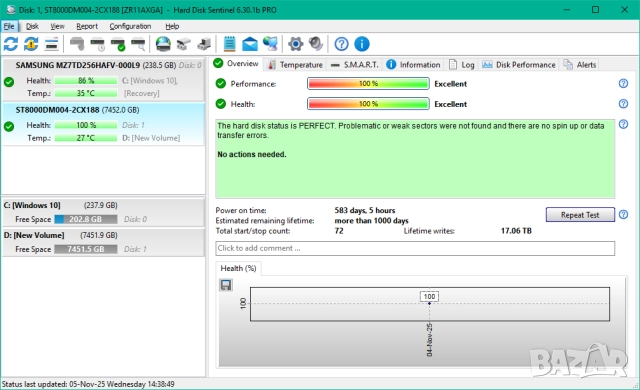Click the two small drives toolbar icon
This screenshot has height=390, width=640.
tap(184, 44)
